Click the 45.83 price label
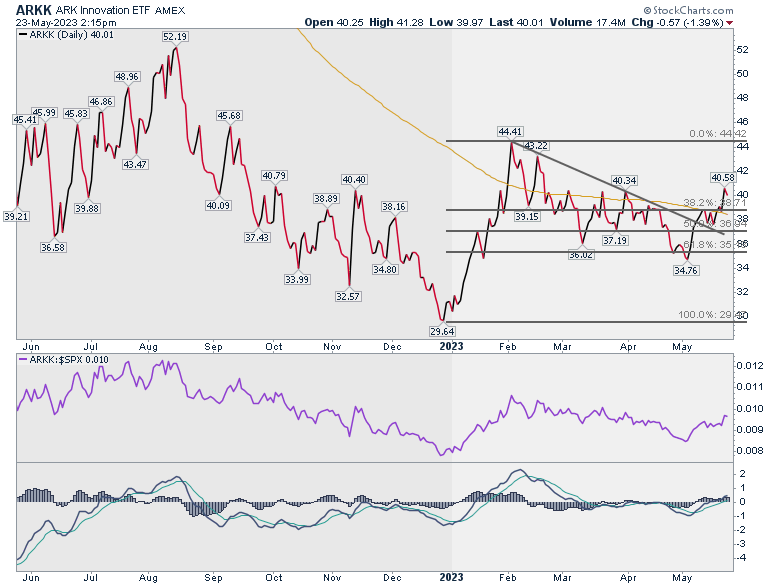 76,114
